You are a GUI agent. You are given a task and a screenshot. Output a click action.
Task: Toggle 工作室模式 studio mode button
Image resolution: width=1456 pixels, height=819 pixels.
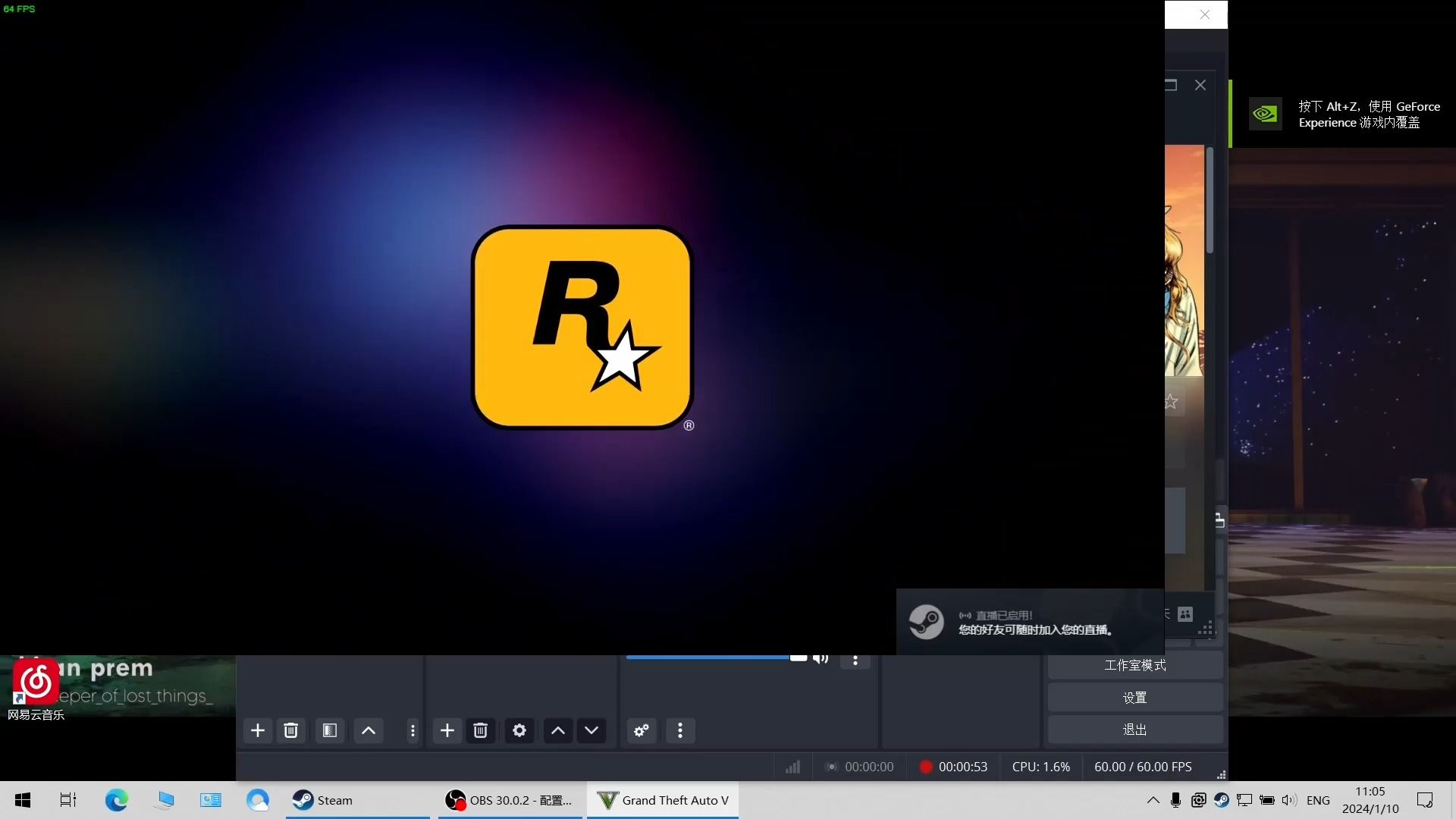pos(1134,665)
